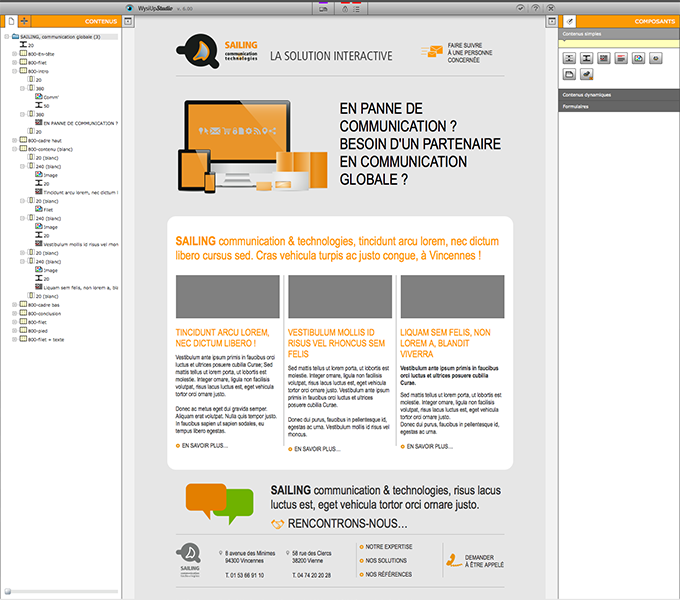This screenshot has height=600, width=680.
Task: Click the WysiUp Studio eye logo
Action: [129, 8]
